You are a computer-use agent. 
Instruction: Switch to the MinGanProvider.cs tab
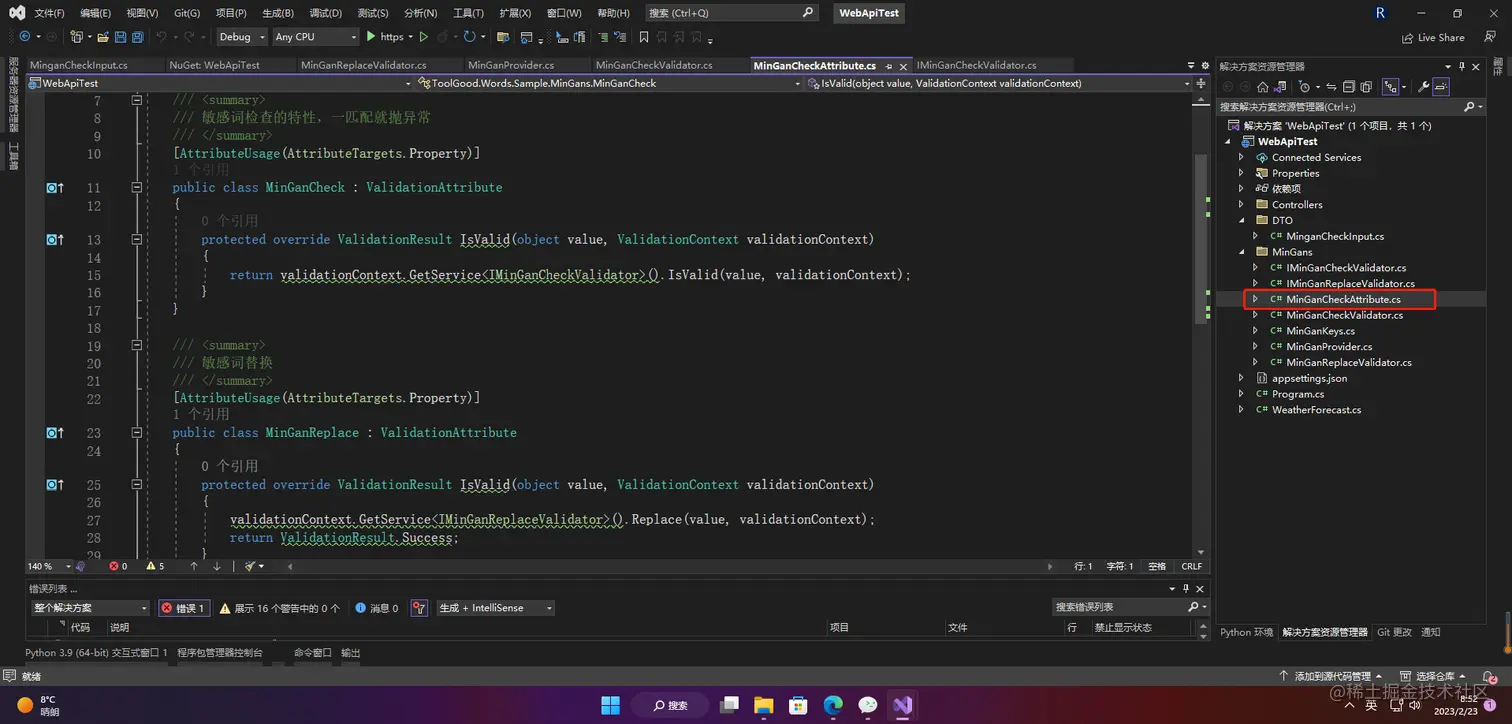coord(511,65)
